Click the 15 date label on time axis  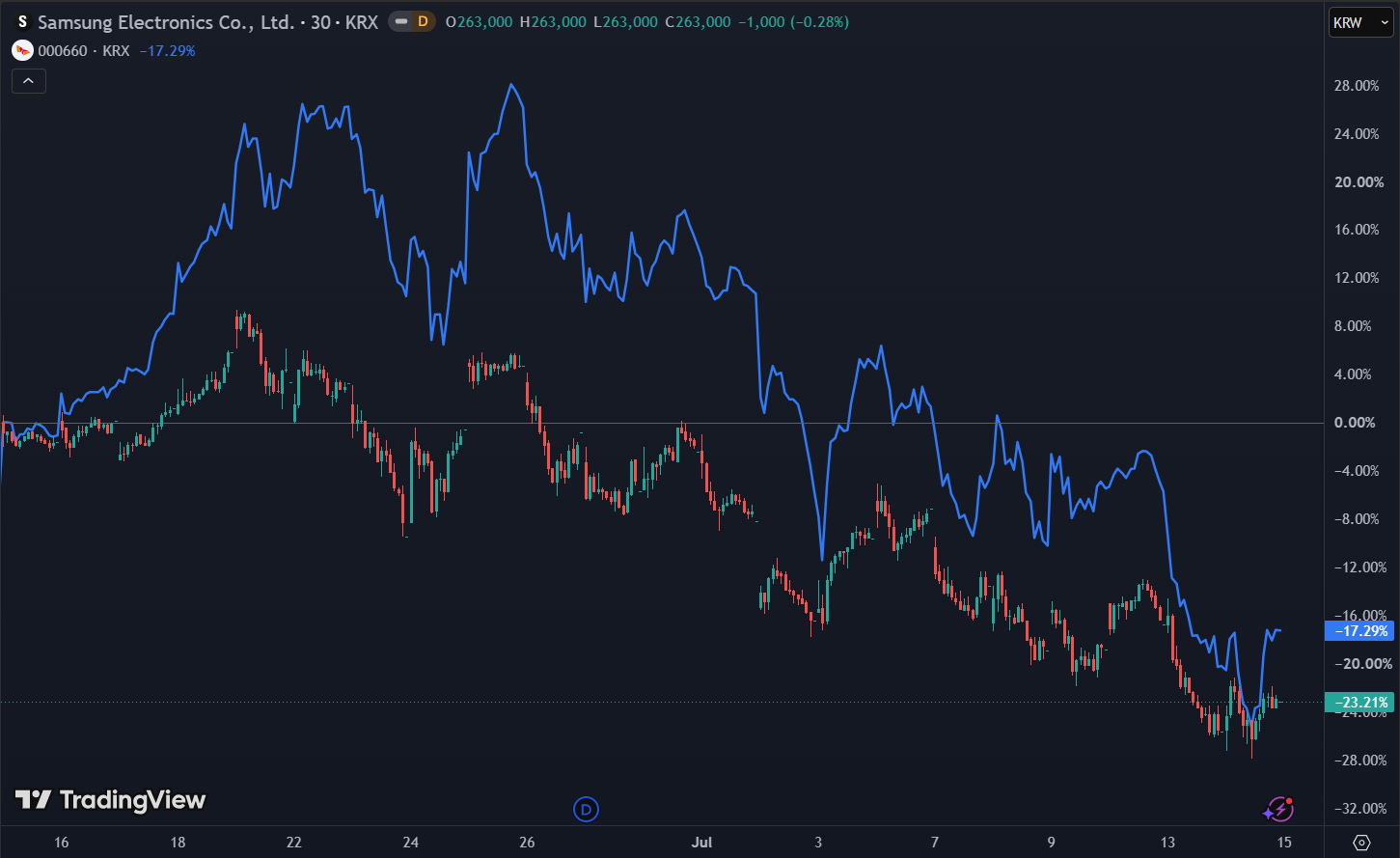pyautogui.click(x=1284, y=843)
